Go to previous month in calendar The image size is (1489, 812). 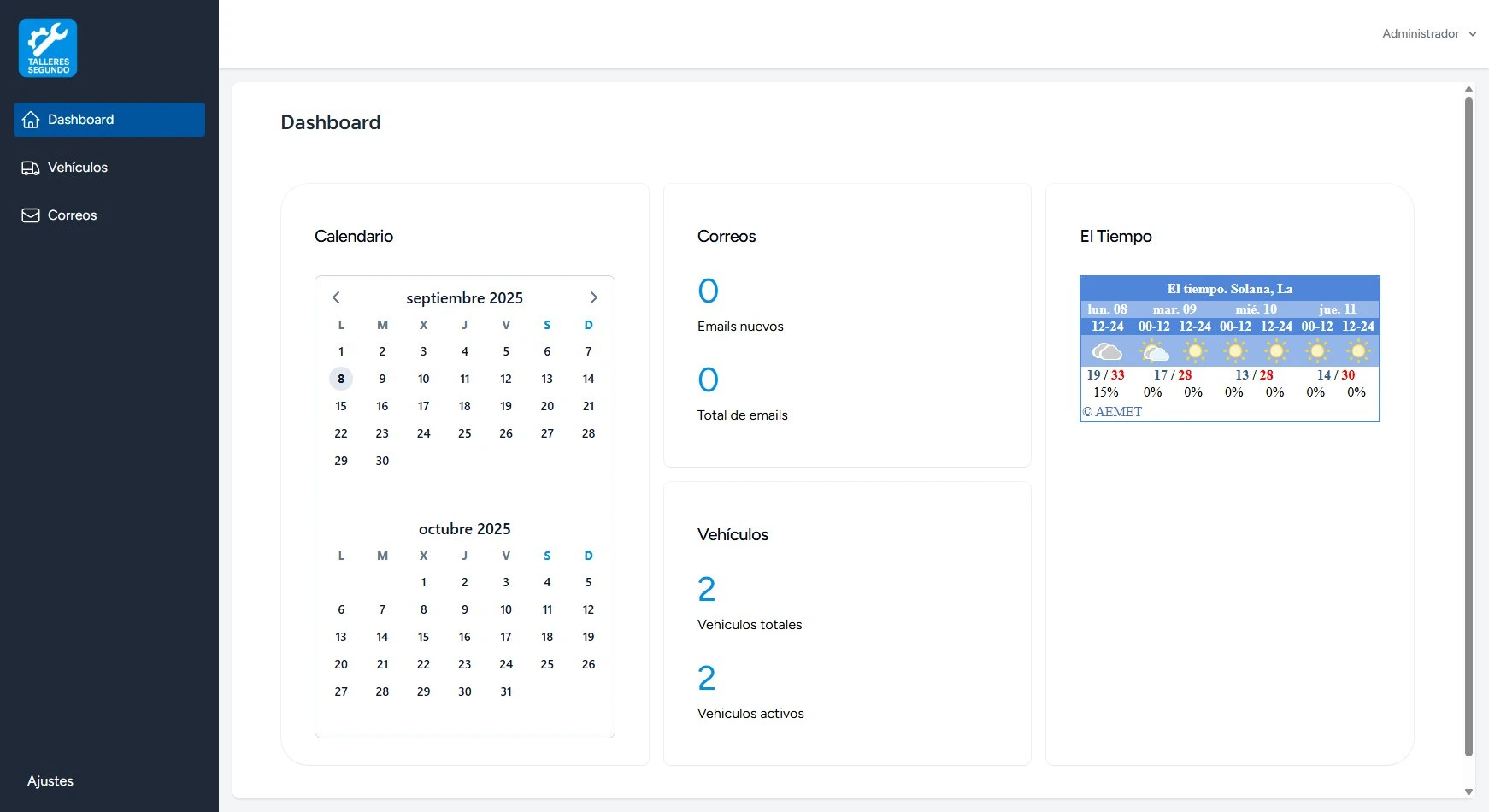click(x=336, y=297)
